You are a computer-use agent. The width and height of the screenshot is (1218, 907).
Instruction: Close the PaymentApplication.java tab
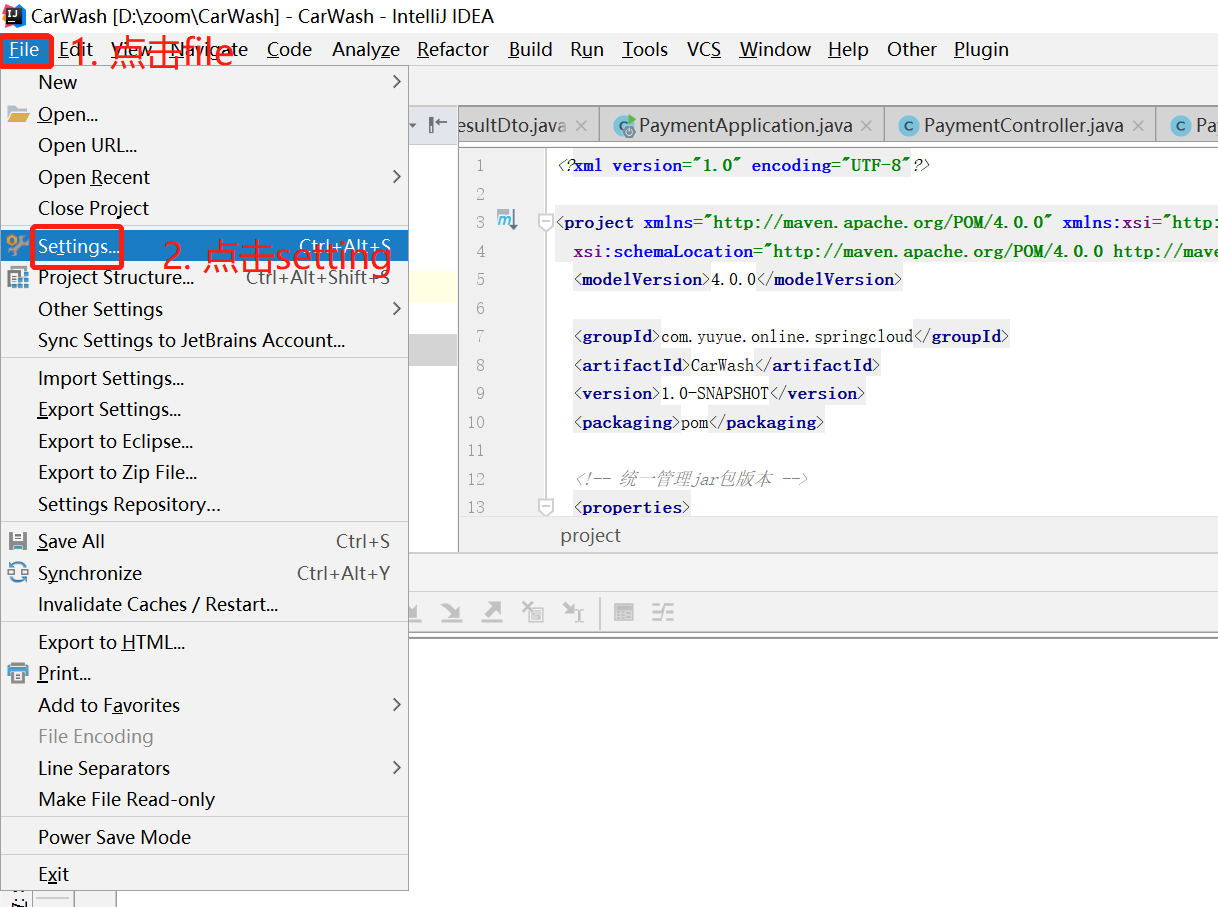coord(866,126)
